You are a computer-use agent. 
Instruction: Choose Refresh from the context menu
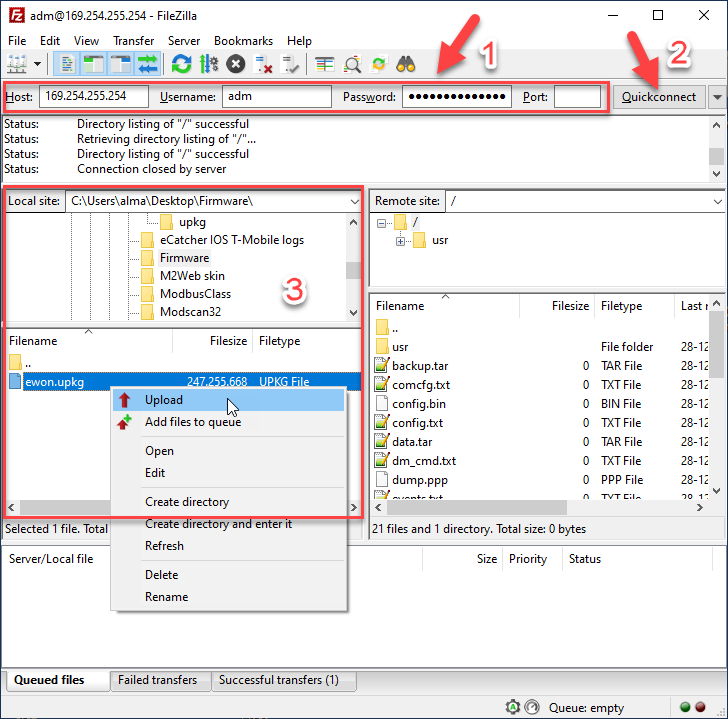point(228,545)
